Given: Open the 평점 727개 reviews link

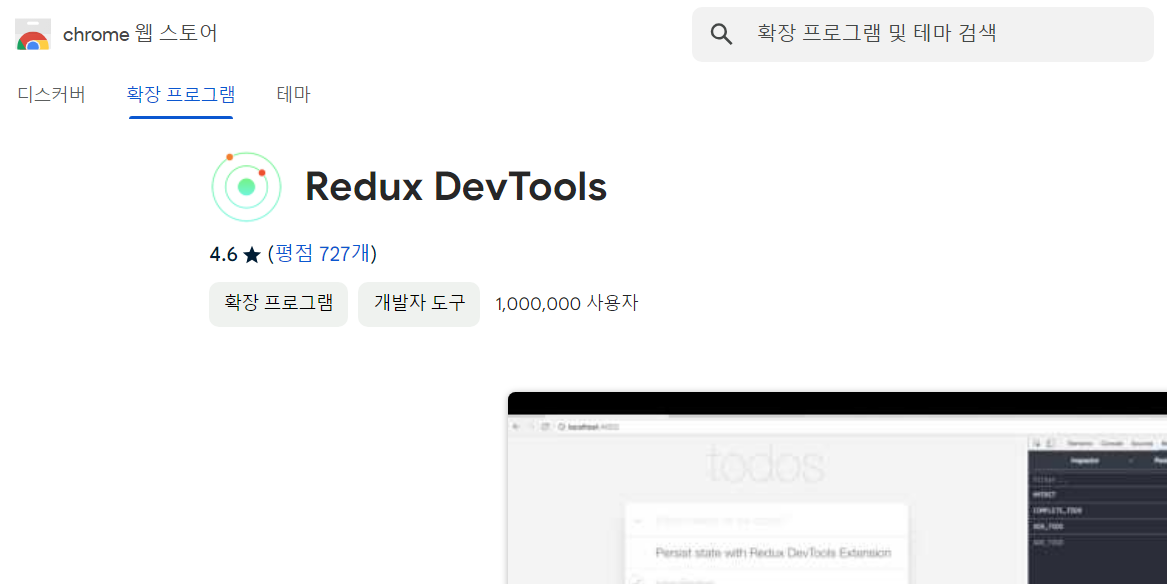Looking at the screenshot, I should [x=322, y=254].
